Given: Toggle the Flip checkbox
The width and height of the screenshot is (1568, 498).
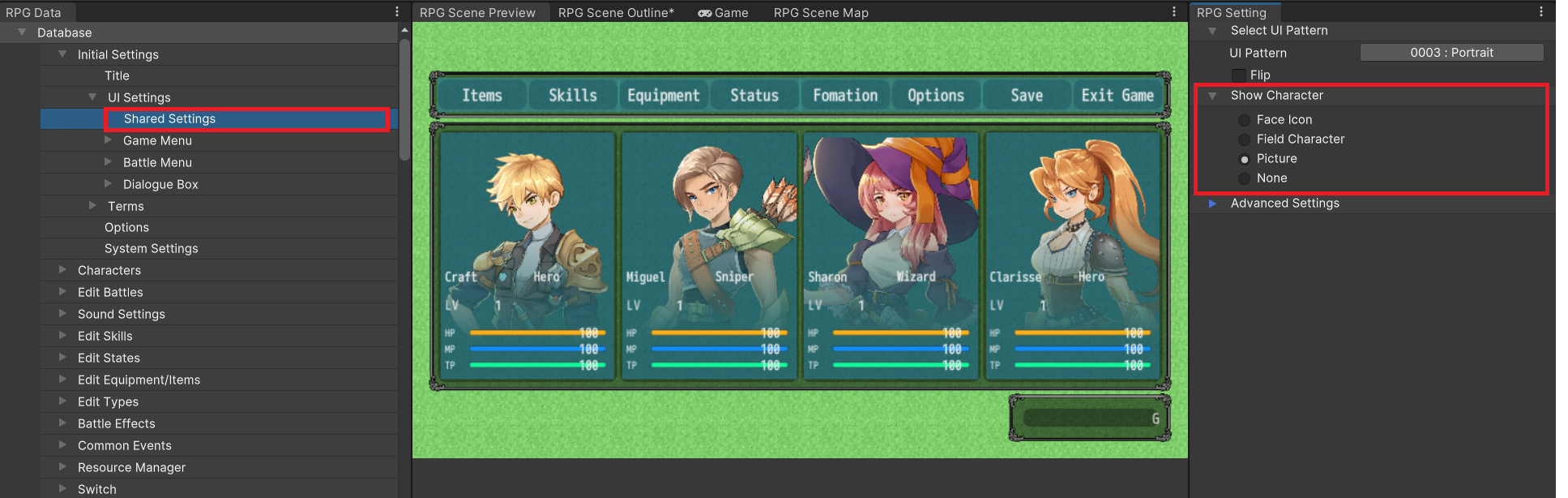Looking at the screenshot, I should tap(1238, 75).
